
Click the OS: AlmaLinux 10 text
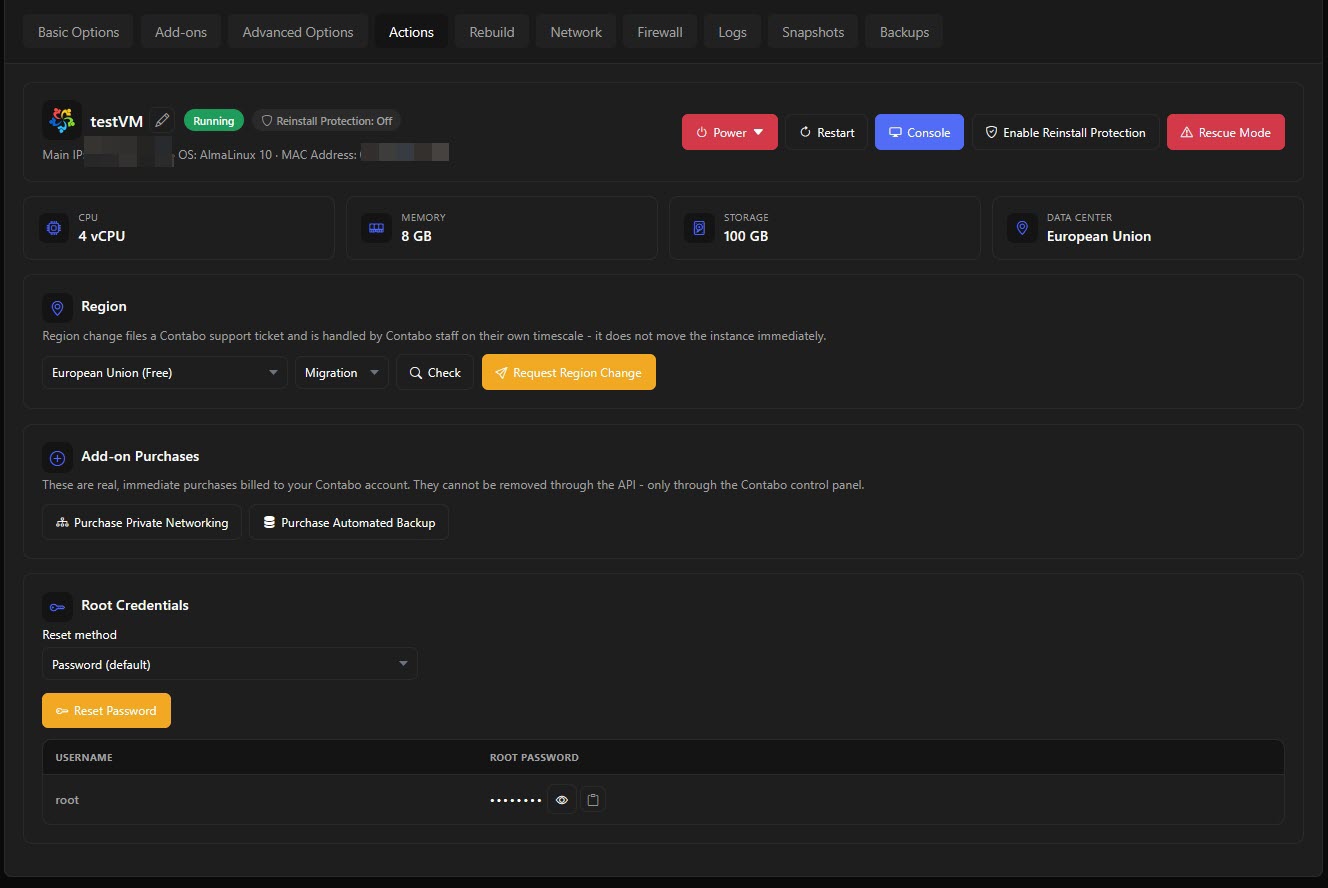tap(225, 155)
